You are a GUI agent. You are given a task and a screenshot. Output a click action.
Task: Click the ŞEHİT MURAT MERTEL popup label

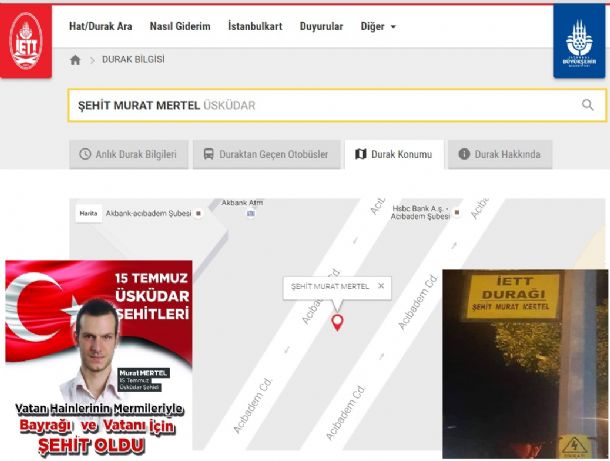[x=330, y=286]
